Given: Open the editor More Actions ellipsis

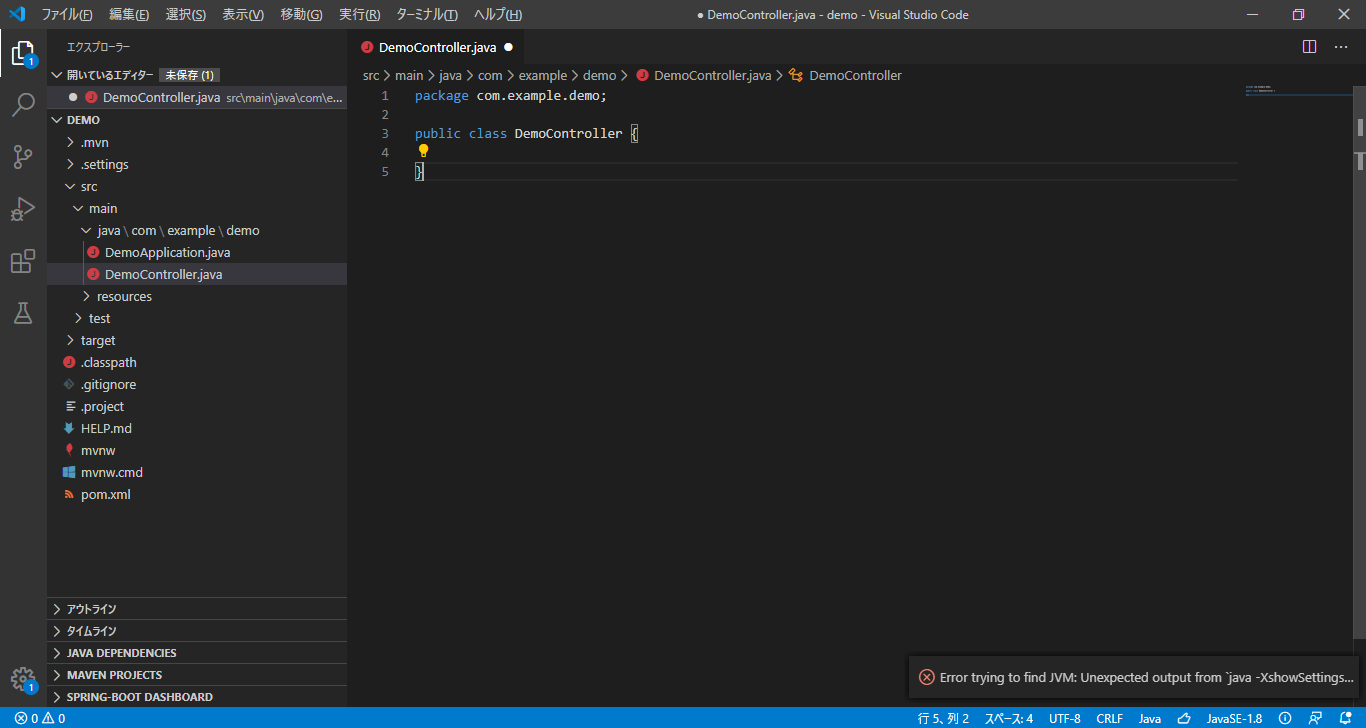Looking at the screenshot, I should pos(1341,47).
